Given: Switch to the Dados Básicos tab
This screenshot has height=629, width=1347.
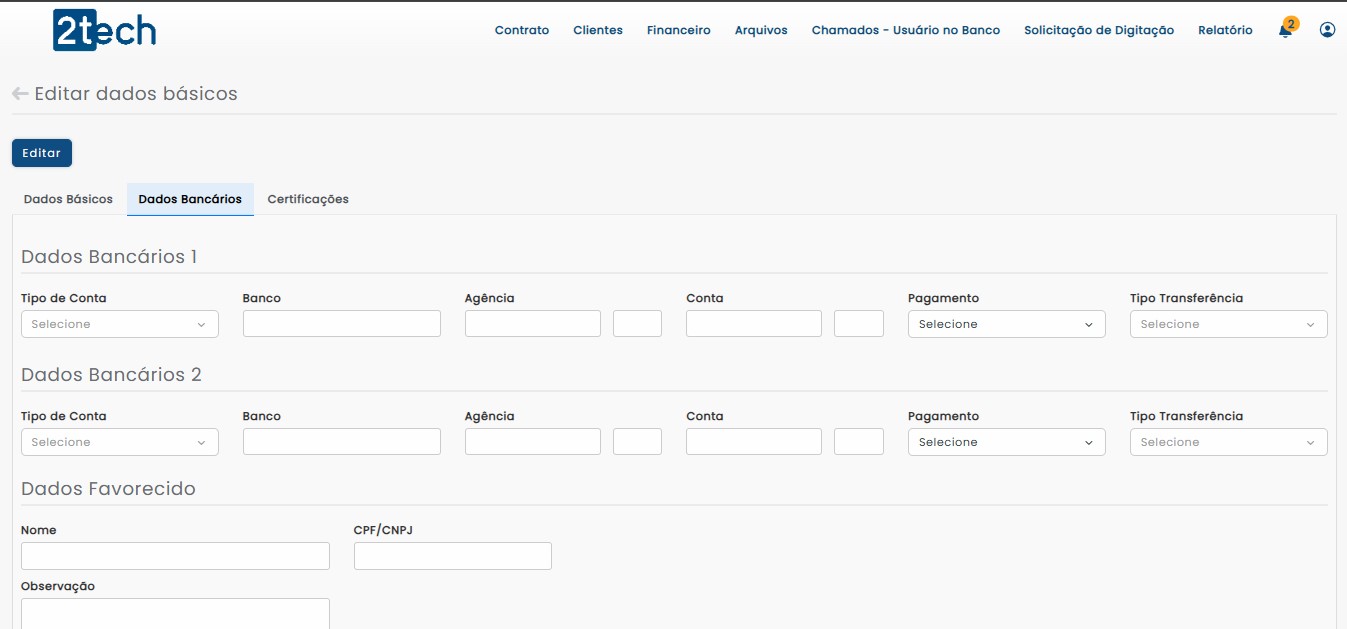Looking at the screenshot, I should click(x=68, y=199).
